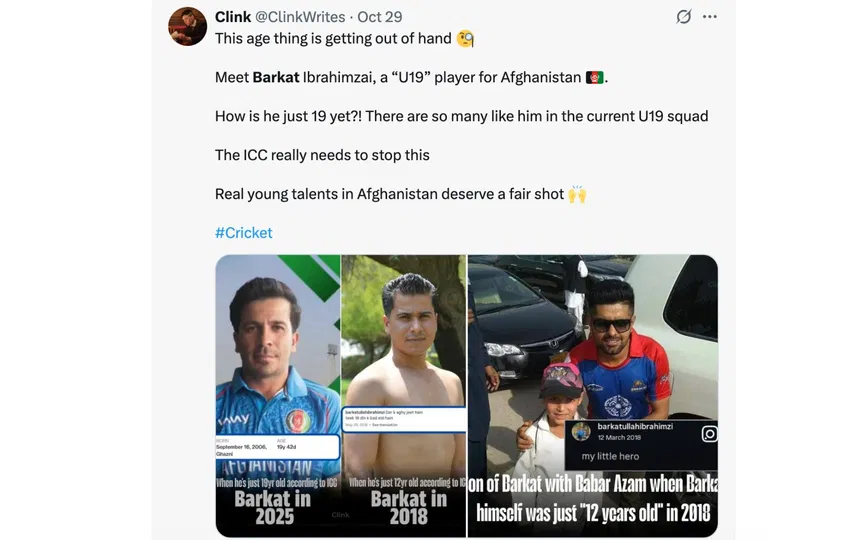864x540 pixels.
Task: Click the bold word Barkat in tweet
Action: tap(276, 77)
